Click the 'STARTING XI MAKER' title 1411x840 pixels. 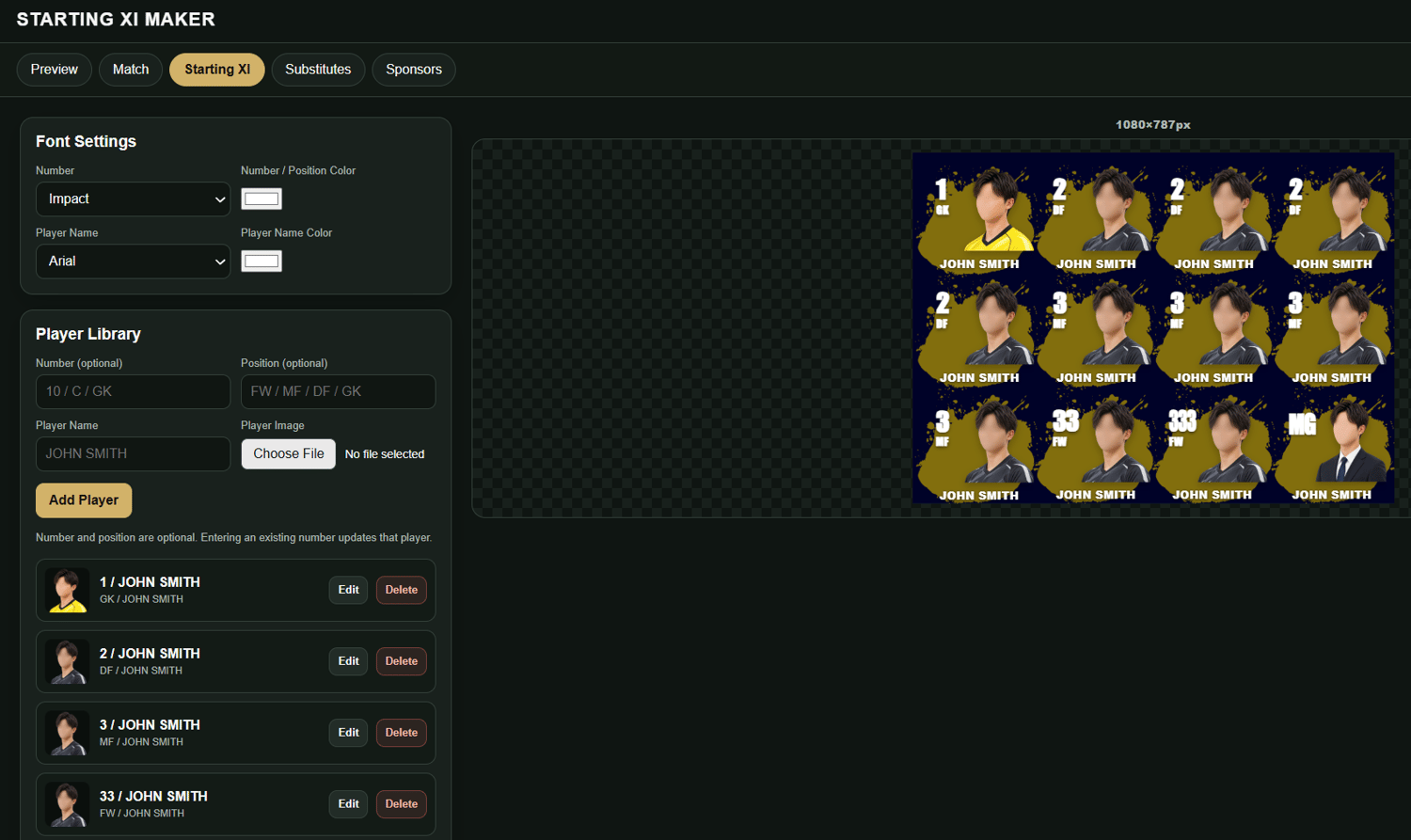pyautogui.click(x=116, y=20)
